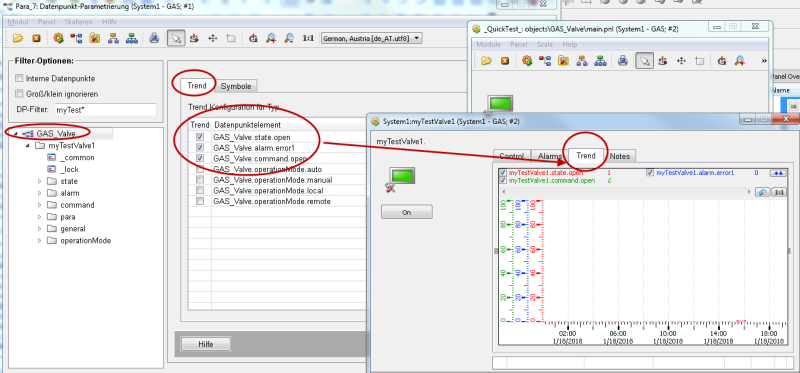The width and height of the screenshot is (800, 373).
Task: Collapse the myTestValve1 tree node
Action: 28,146
